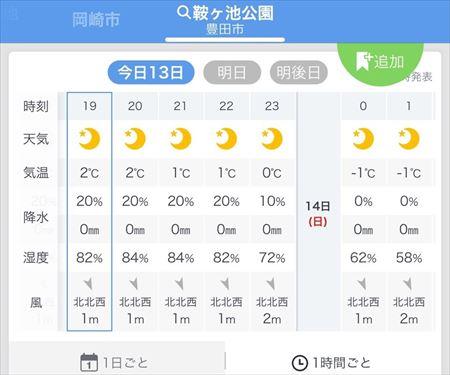Switch to the 岡崎市 location tab
This screenshot has height=375, width=450.
coord(96,20)
